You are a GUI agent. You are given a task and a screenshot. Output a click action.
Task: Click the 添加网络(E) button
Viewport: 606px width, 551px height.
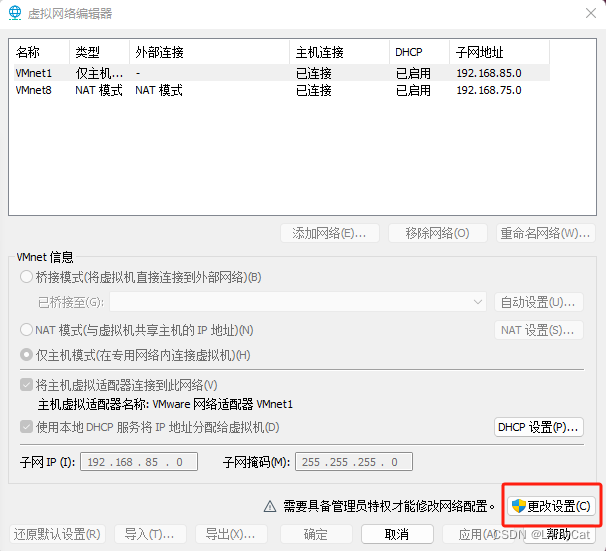330,233
